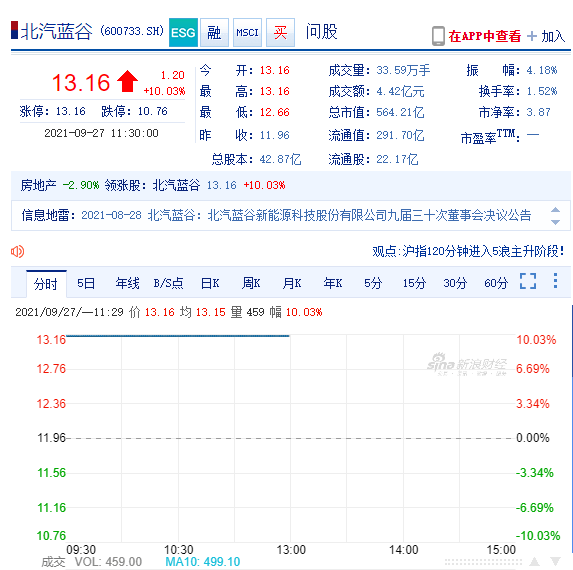
Task: Click the 北汽蓝谷 stock name title
Action: coord(57,31)
